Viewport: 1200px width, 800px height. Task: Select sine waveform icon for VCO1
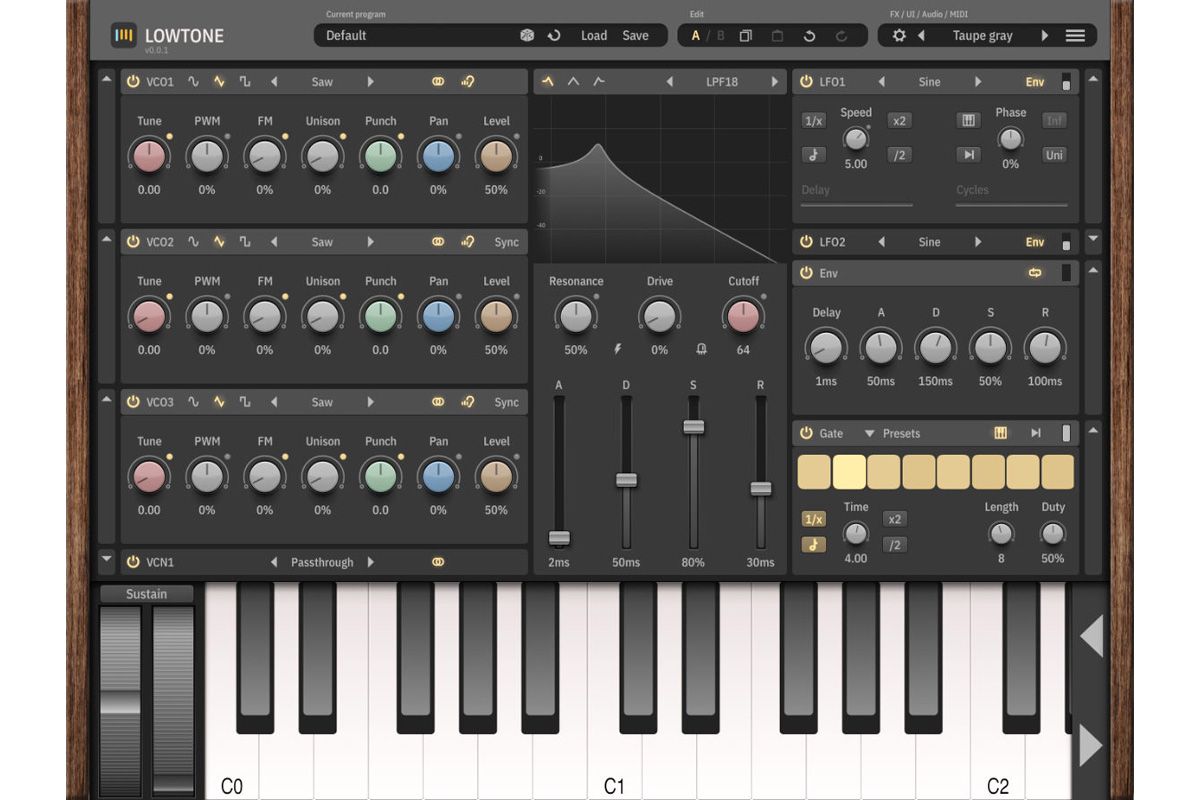[x=194, y=82]
